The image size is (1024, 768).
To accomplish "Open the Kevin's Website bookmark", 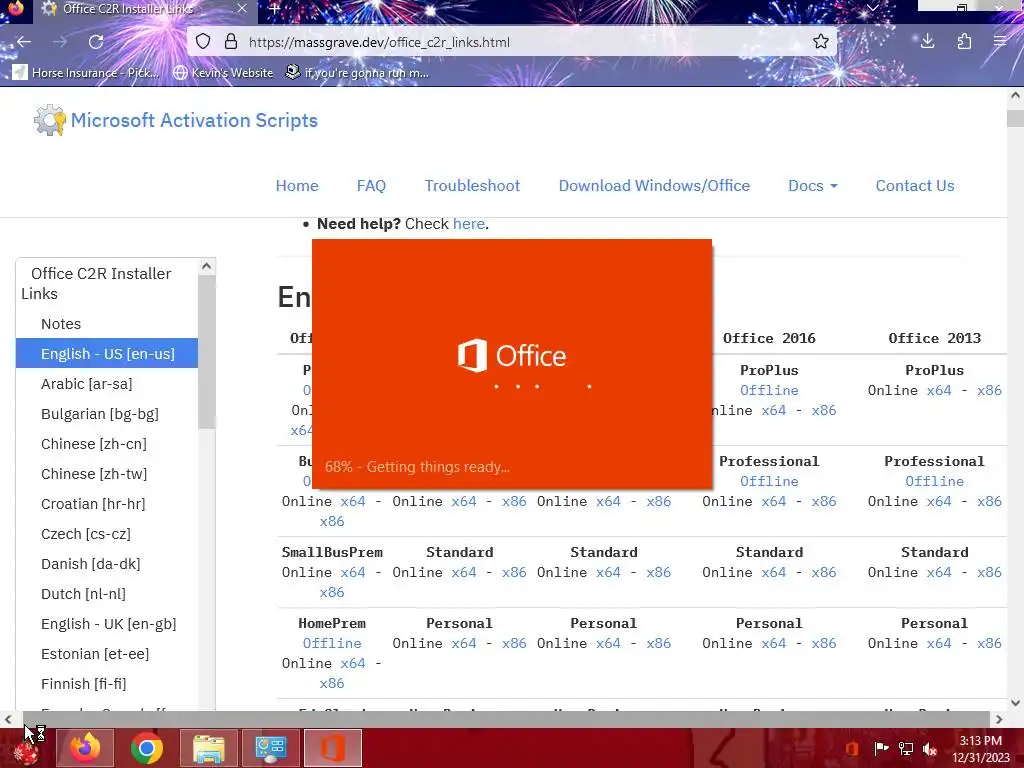I will [223, 72].
